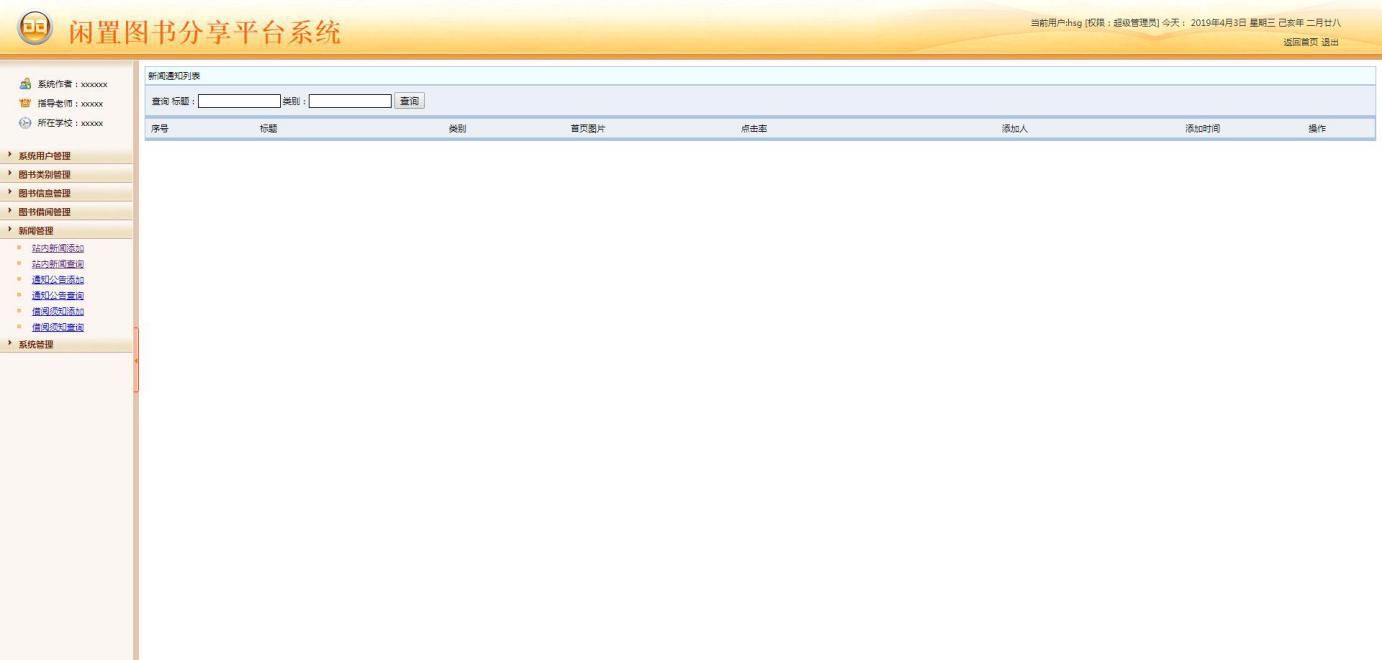
Task: Click the 指导老师 icon in sidebar
Action: 25,103
